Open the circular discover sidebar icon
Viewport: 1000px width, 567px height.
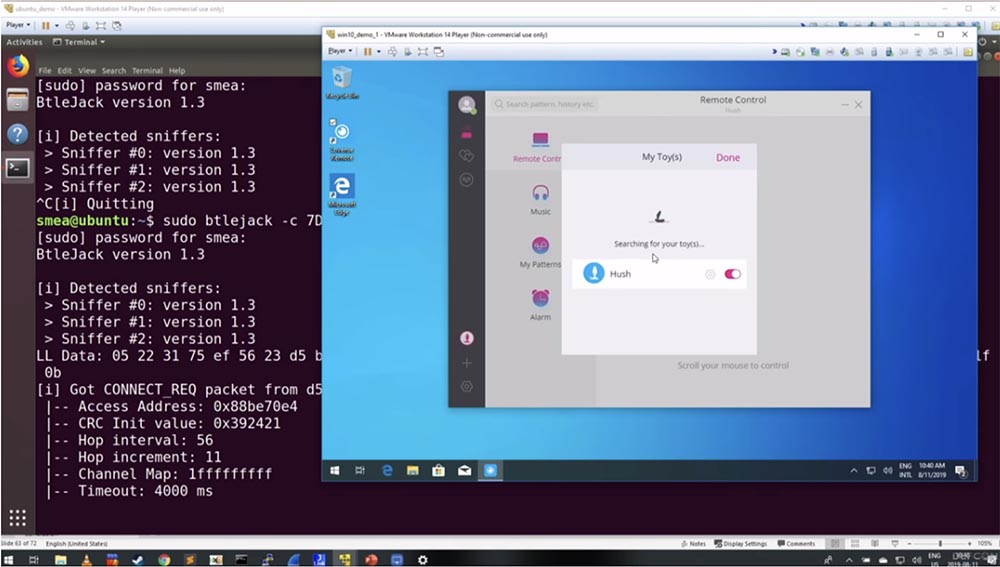point(467,180)
